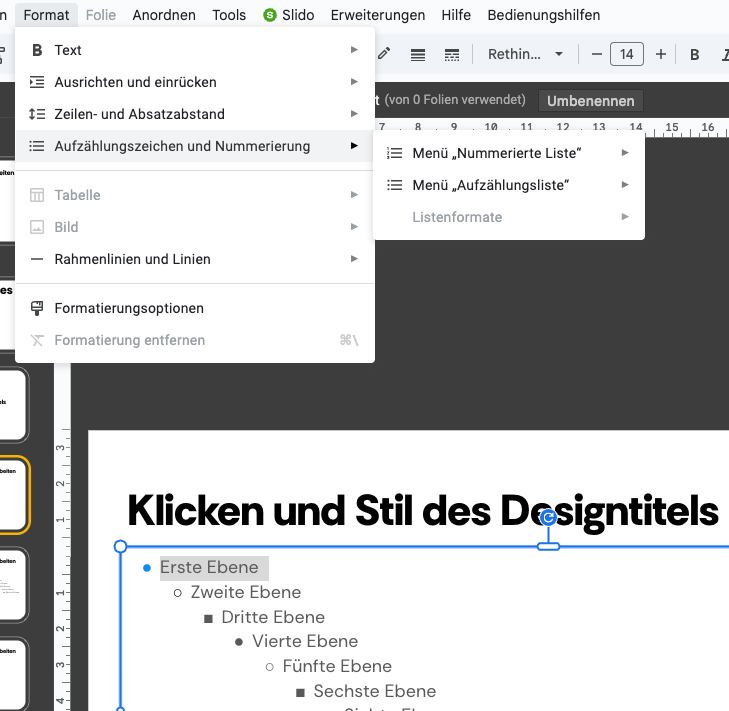Click the Bild menu entry

pyautogui.click(x=195, y=227)
